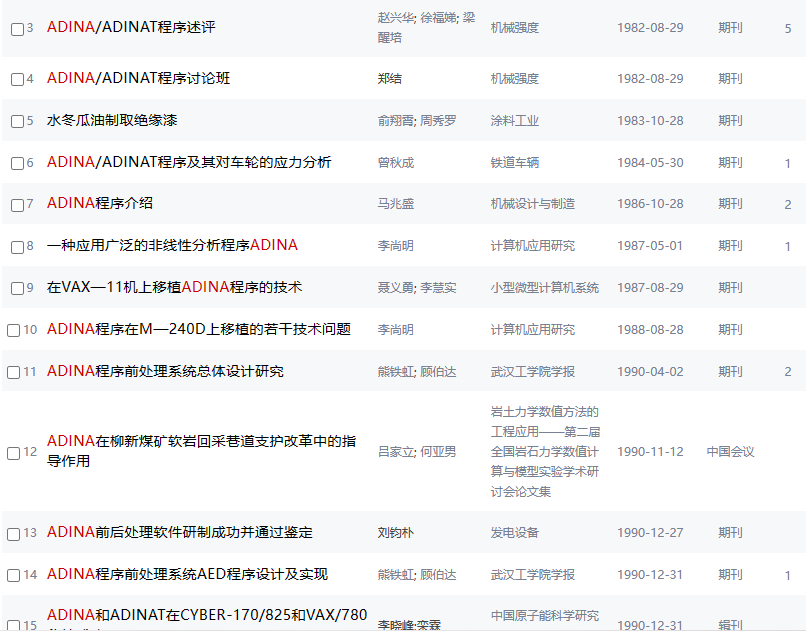Click the citation count 5 for result 3
Image resolution: width=806 pixels, height=631 pixels.
(789, 27)
